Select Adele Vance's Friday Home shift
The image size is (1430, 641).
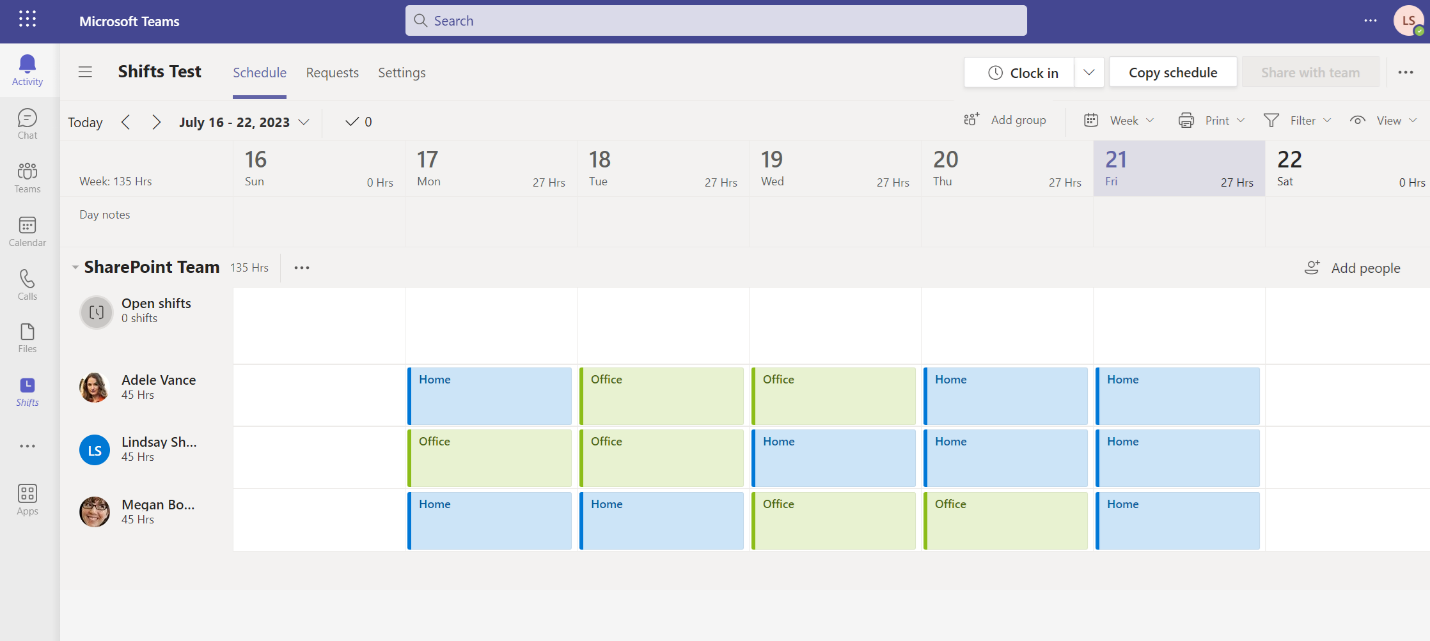(1178, 396)
